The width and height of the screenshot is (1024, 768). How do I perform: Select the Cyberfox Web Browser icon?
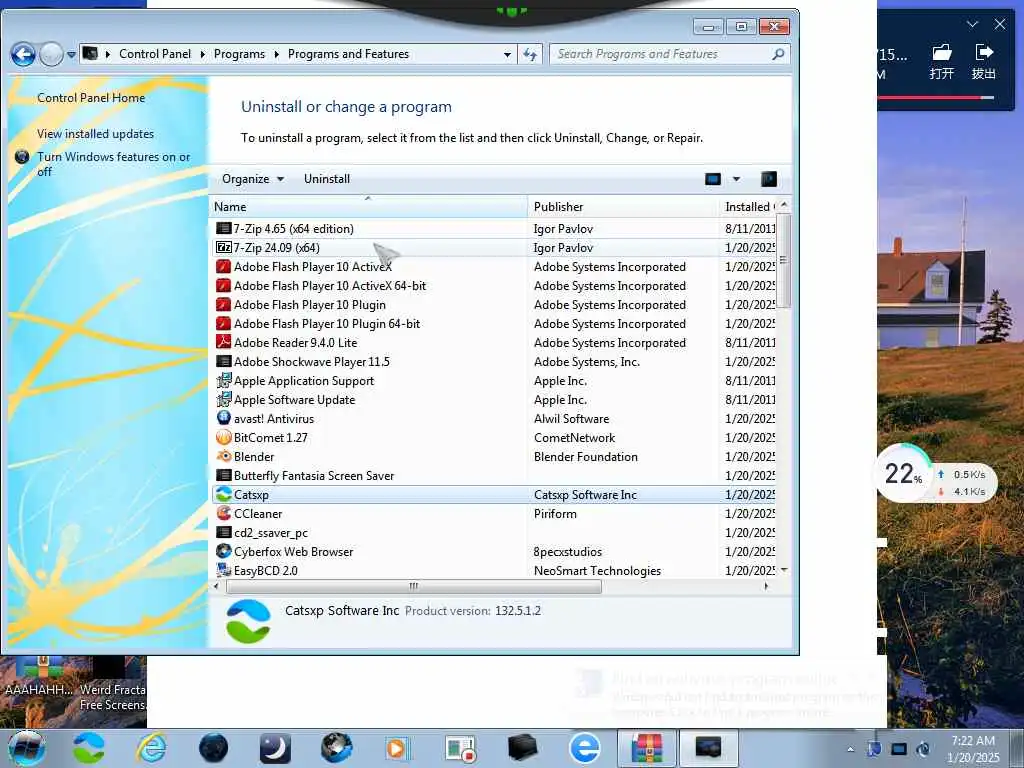[x=223, y=551]
